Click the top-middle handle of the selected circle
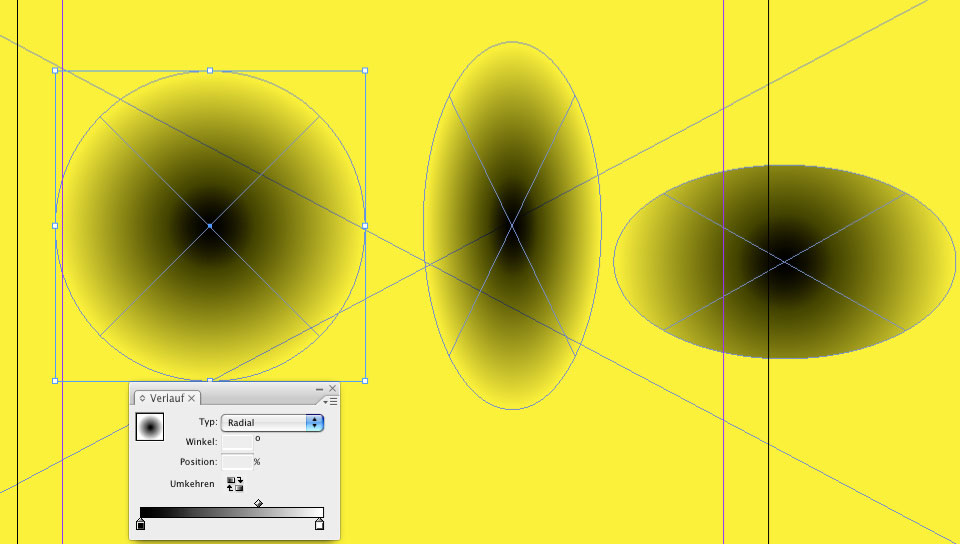Screen dimensions: 960x544 coord(210,70)
